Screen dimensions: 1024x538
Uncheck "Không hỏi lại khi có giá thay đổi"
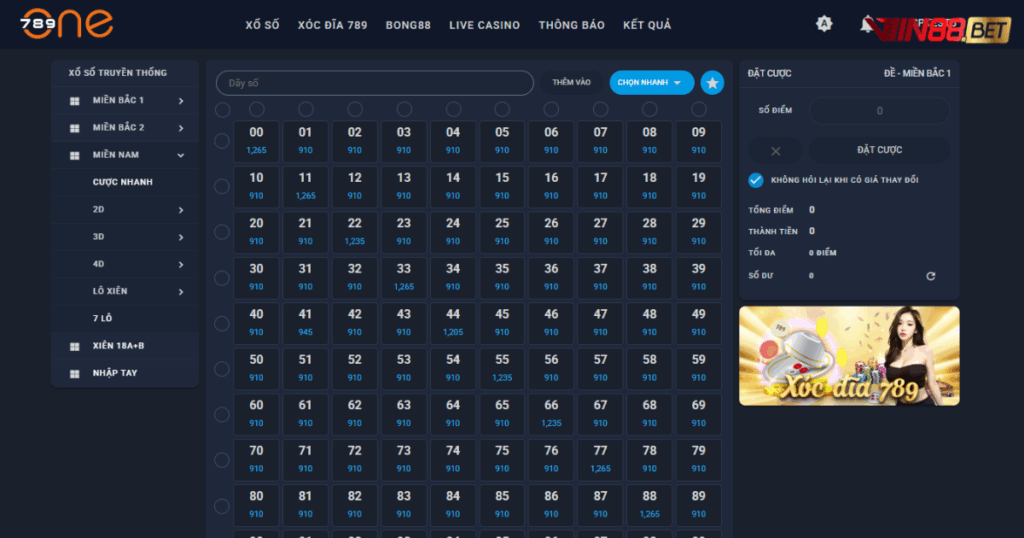(756, 180)
